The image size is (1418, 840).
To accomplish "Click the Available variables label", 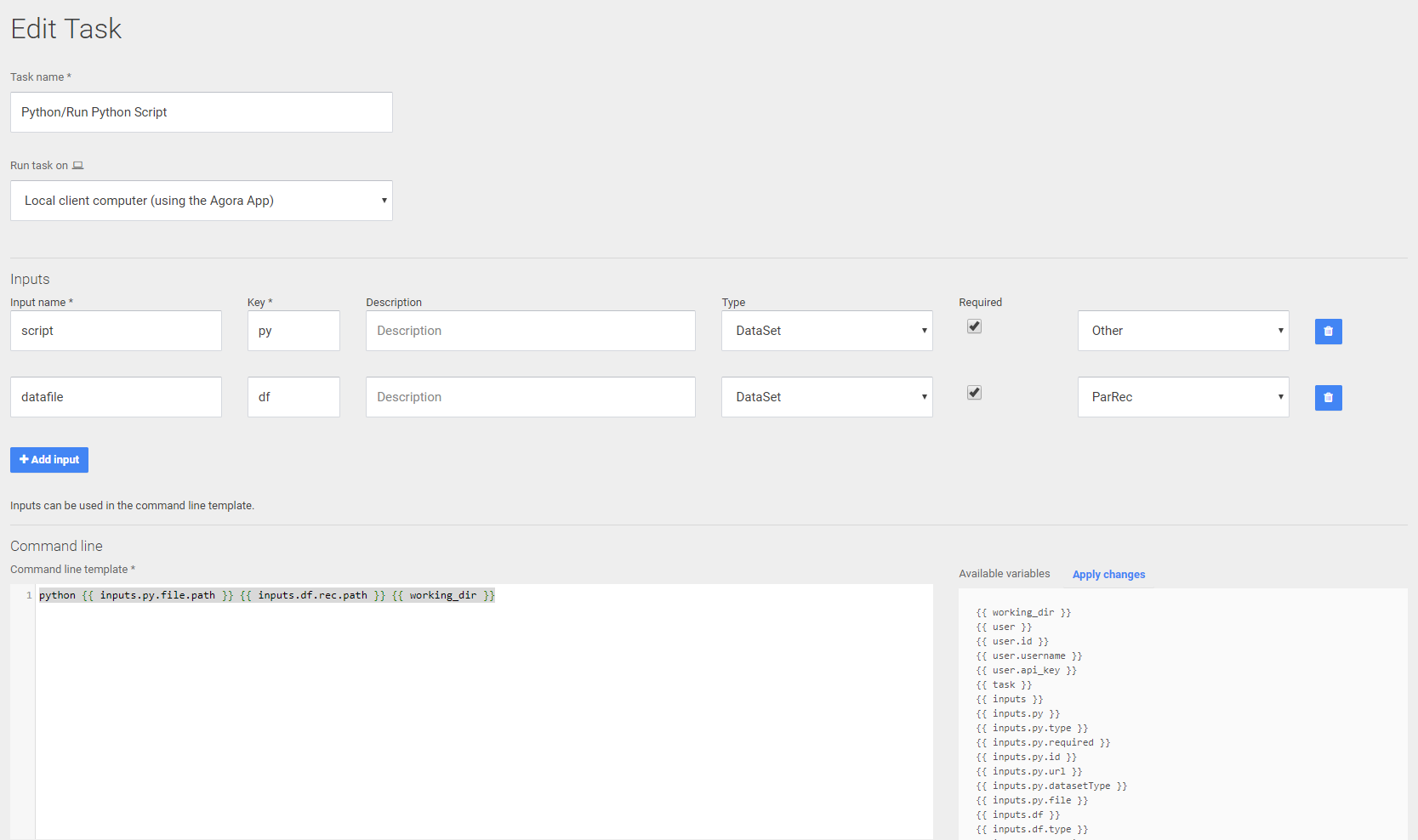I will [x=1005, y=574].
